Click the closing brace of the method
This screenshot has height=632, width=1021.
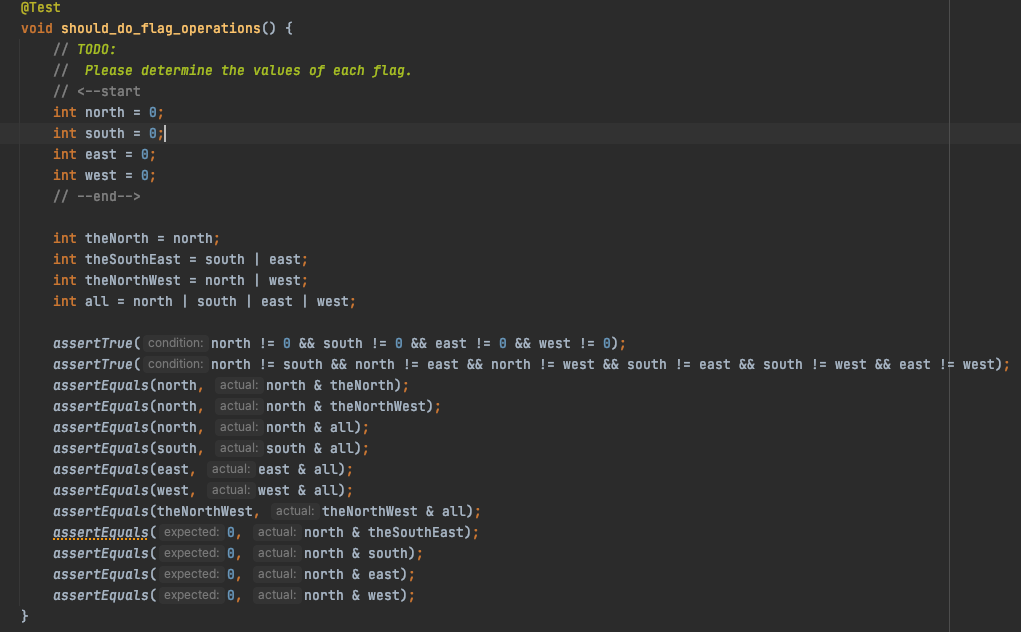[25, 616]
